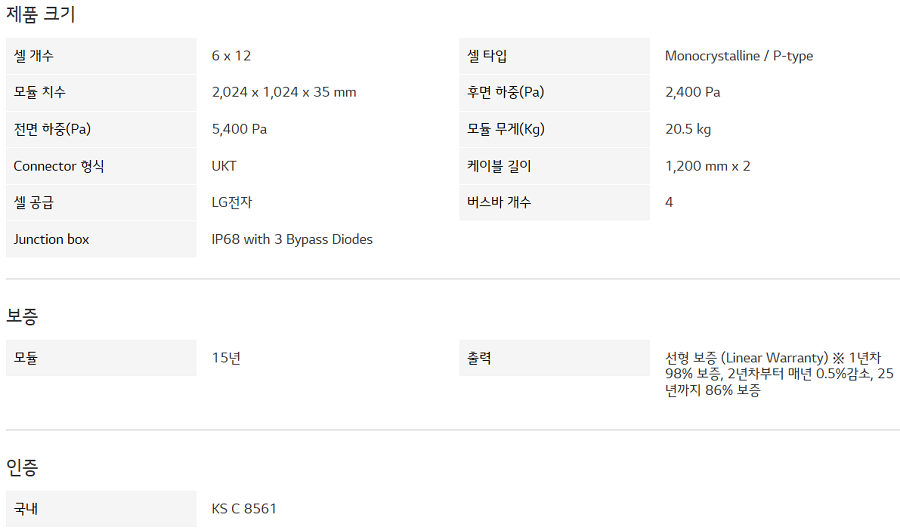Click the 1,200 mm x 2 cable length
This screenshot has width=900, height=530.
coord(707,166)
